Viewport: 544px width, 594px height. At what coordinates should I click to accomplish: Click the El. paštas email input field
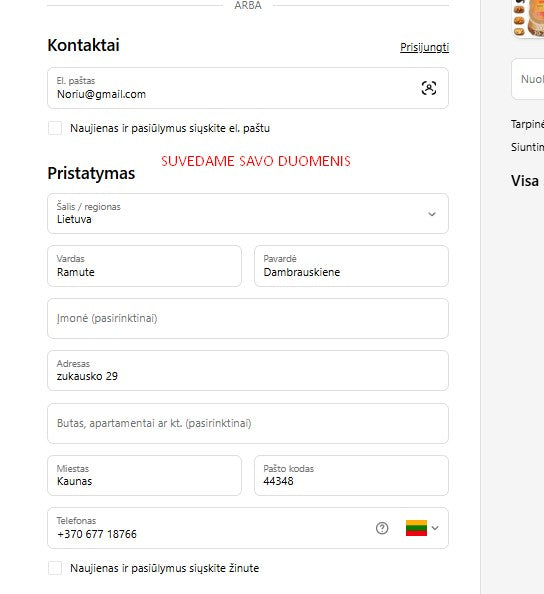(248, 88)
